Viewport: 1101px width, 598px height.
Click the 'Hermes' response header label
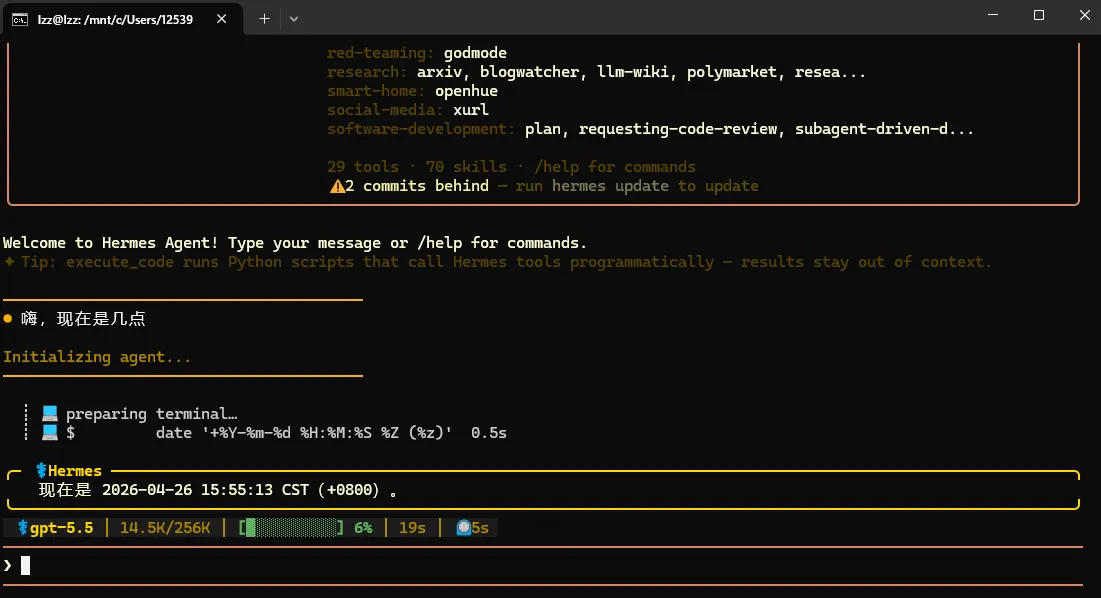pyautogui.click(x=74, y=471)
